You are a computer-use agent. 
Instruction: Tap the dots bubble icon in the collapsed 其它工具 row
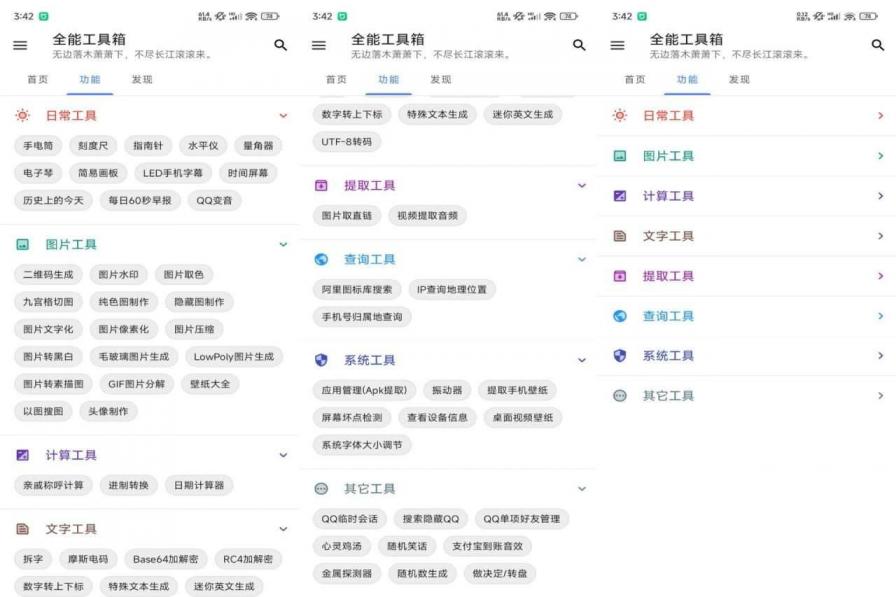619,395
